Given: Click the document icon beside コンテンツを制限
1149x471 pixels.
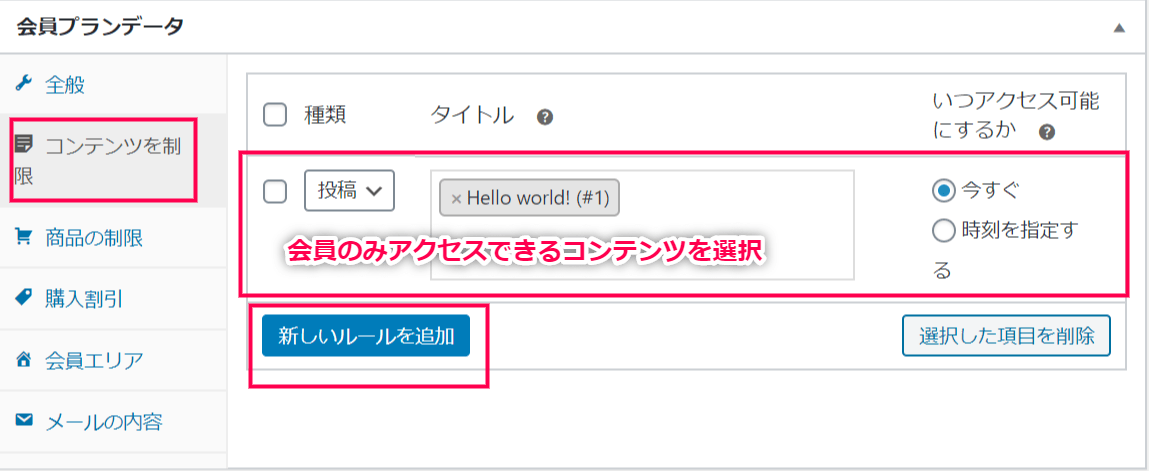Looking at the screenshot, I should 24,144.
